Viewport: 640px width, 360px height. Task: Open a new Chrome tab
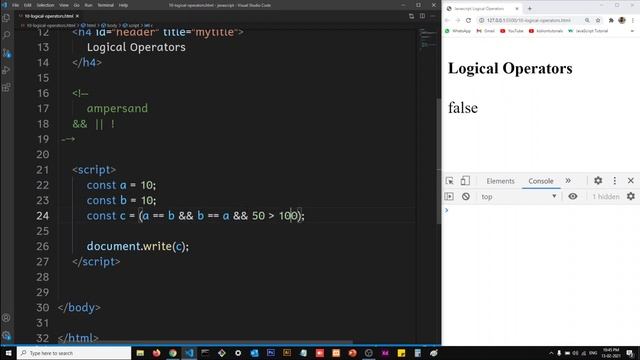tap(530, 8)
